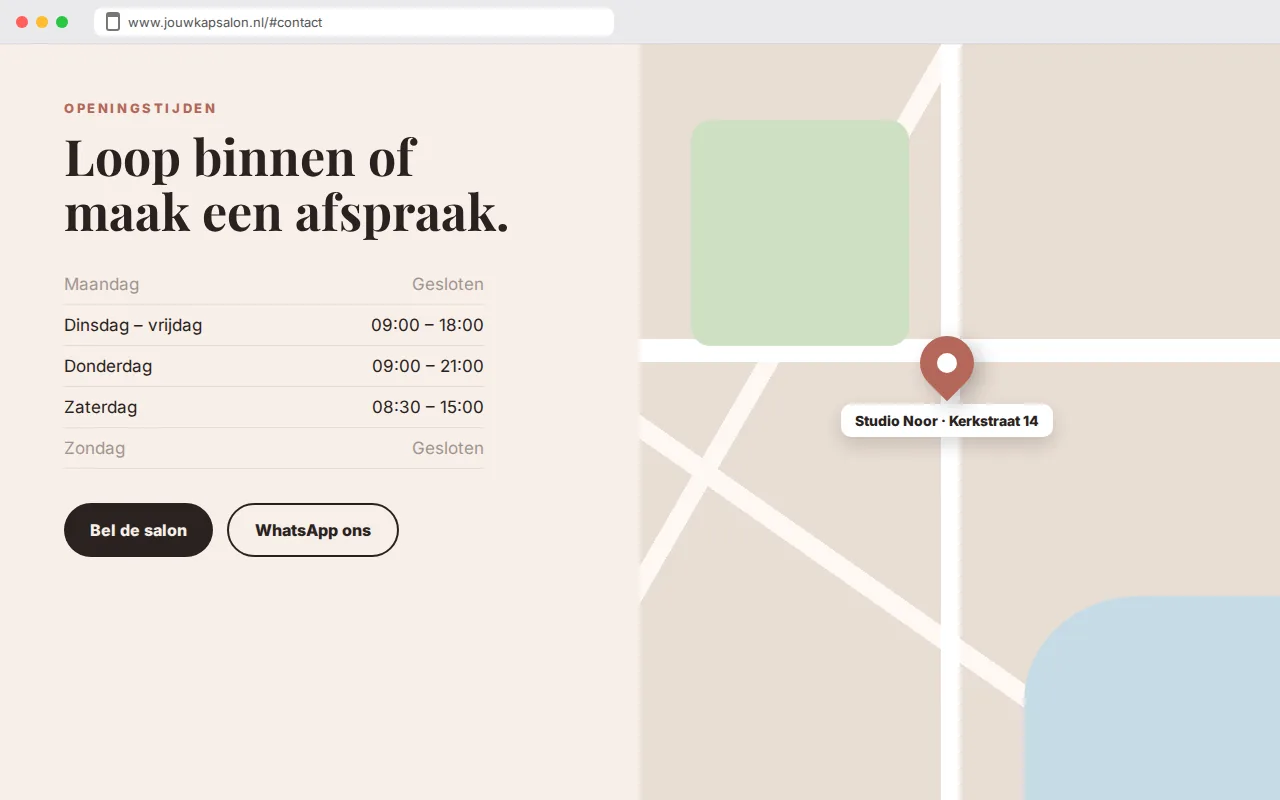The image size is (1280, 800).
Task: Click the blue water area on the map
Action: pos(1152,698)
